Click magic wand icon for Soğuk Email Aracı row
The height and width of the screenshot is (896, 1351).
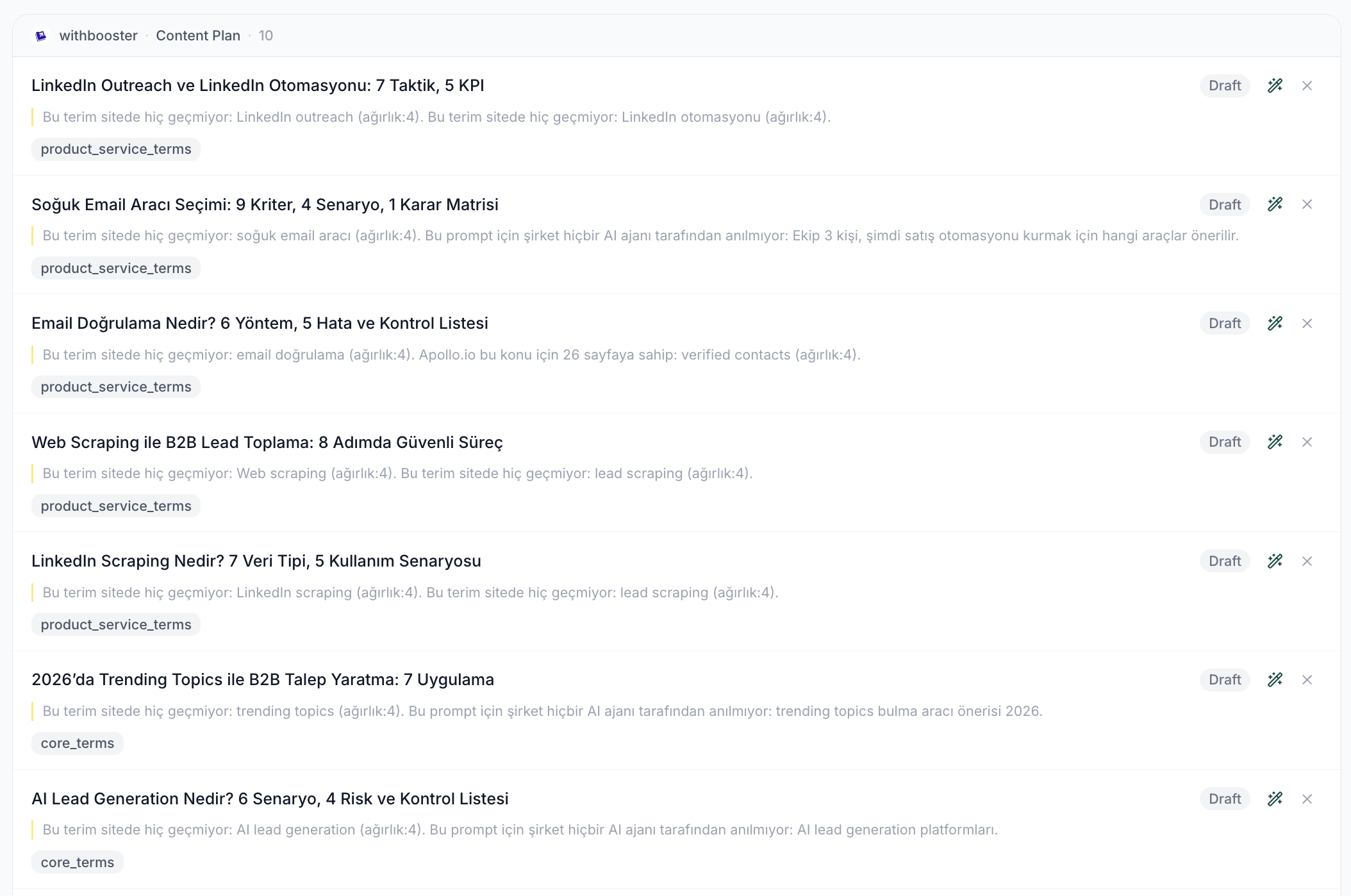(1275, 204)
